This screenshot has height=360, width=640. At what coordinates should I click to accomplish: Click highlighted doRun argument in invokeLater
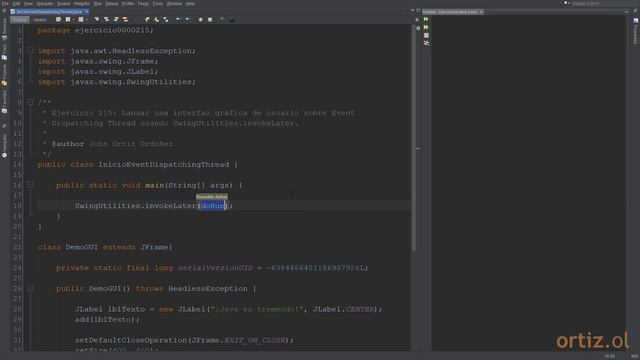coord(213,206)
